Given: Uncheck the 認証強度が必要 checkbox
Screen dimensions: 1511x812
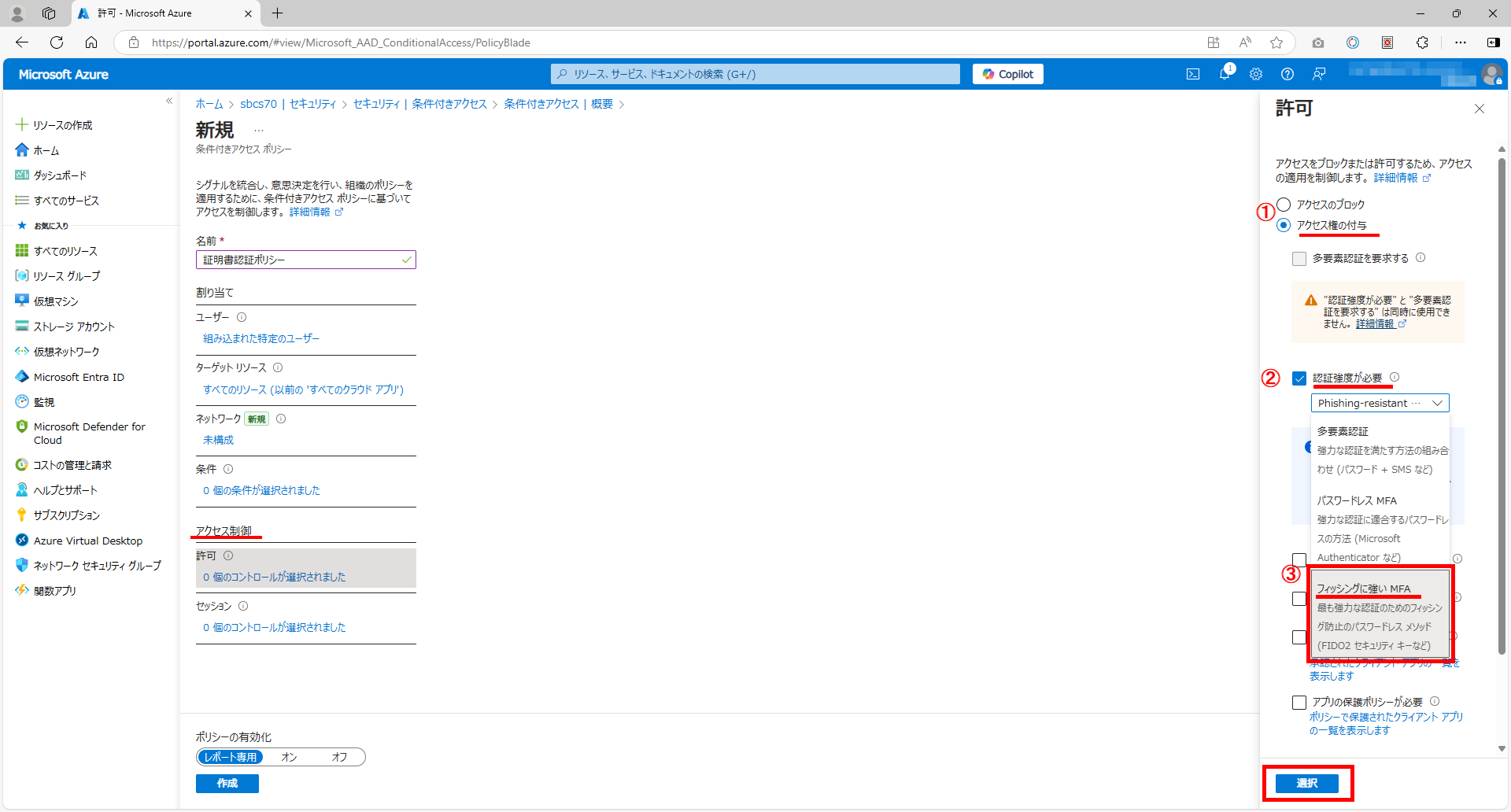Looking at the screenshot, I should (x=1299, y=378).
